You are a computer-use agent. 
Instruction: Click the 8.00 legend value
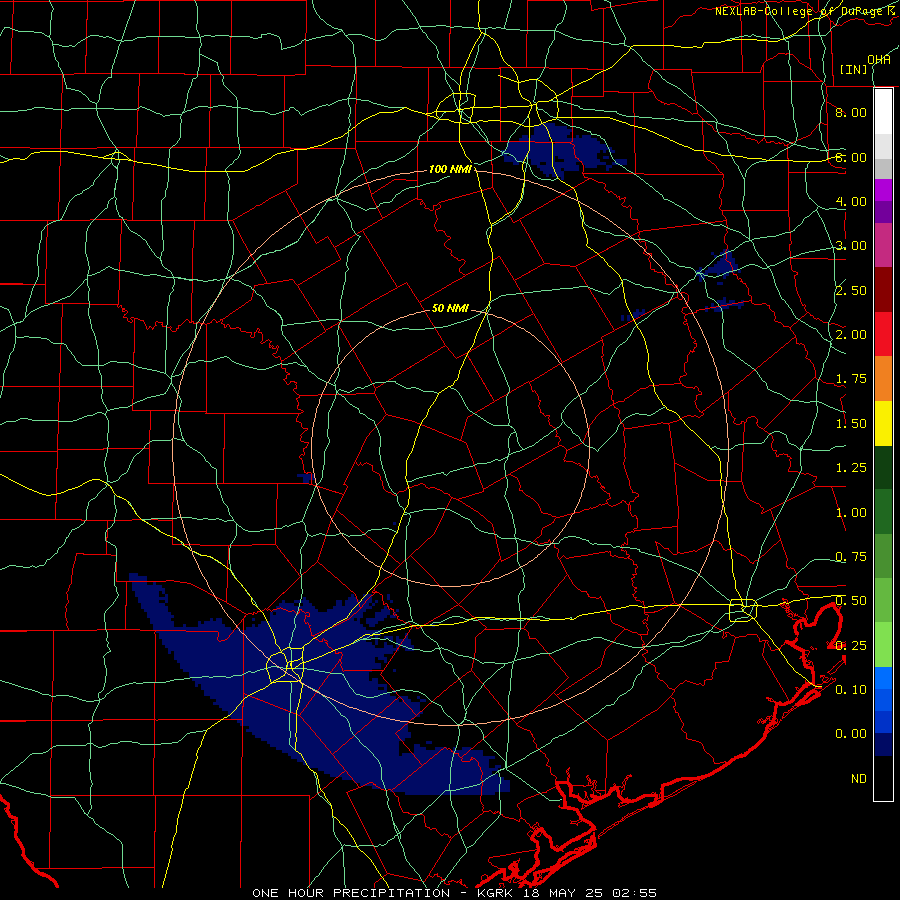(x=851, y=112)
